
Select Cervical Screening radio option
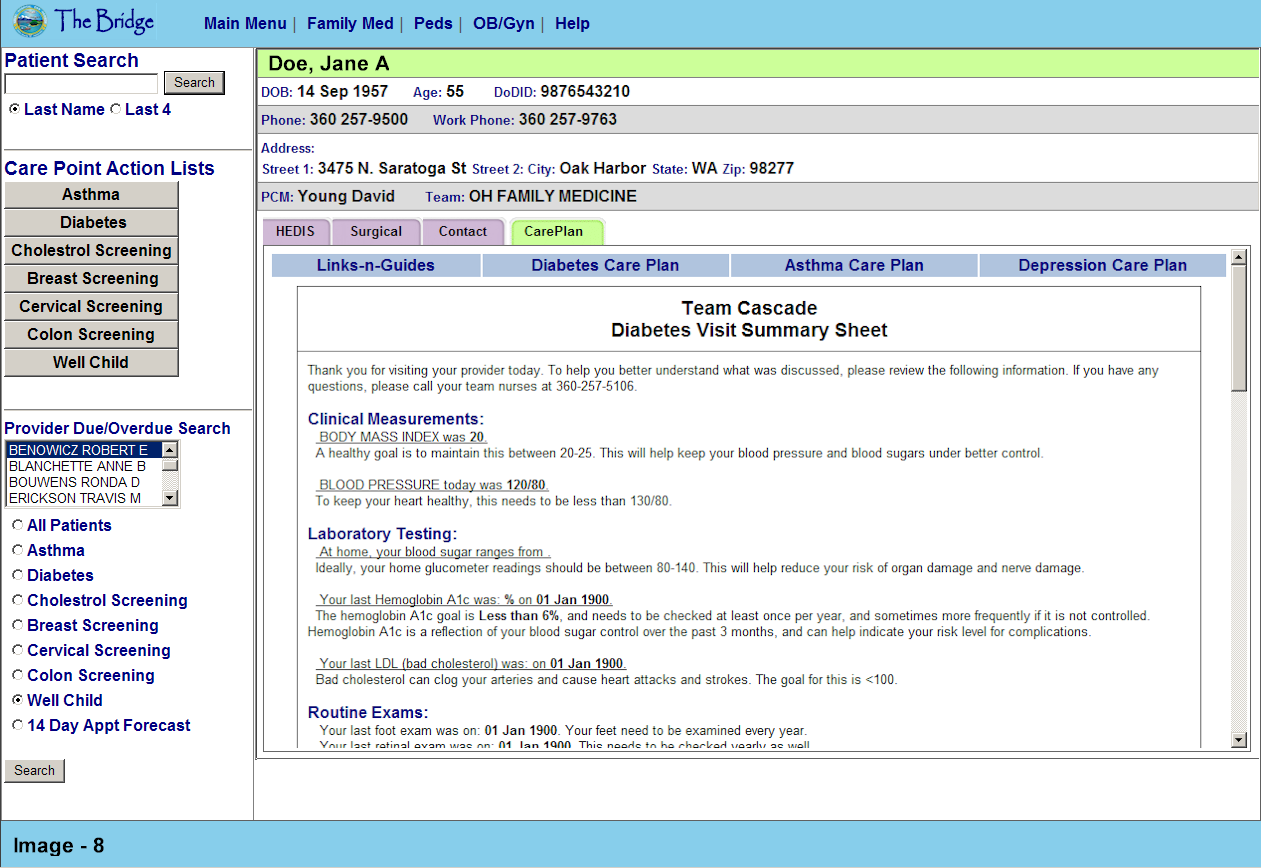click(x=17, y=650)
